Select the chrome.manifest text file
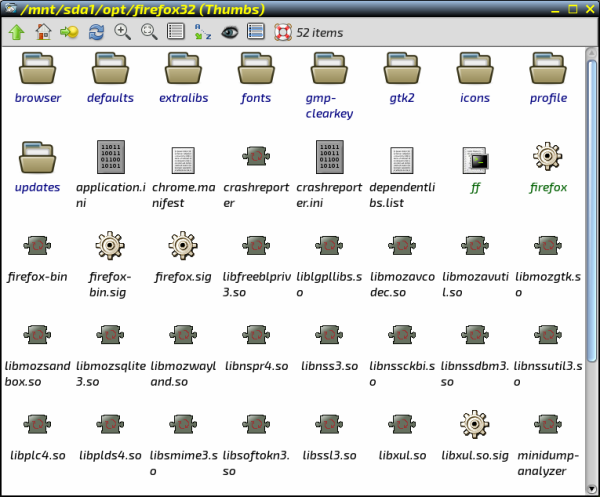Image resolution: width=600 pixels, height=497 pixels. pos(183,160)
